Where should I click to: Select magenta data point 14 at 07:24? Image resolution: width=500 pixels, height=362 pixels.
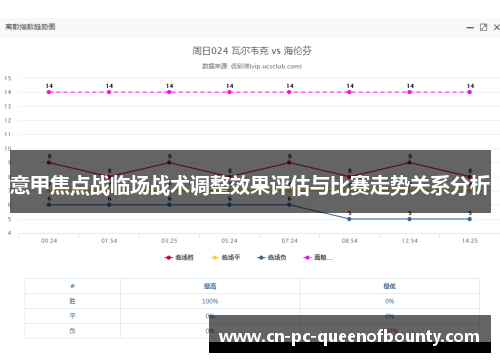[289, 92]
